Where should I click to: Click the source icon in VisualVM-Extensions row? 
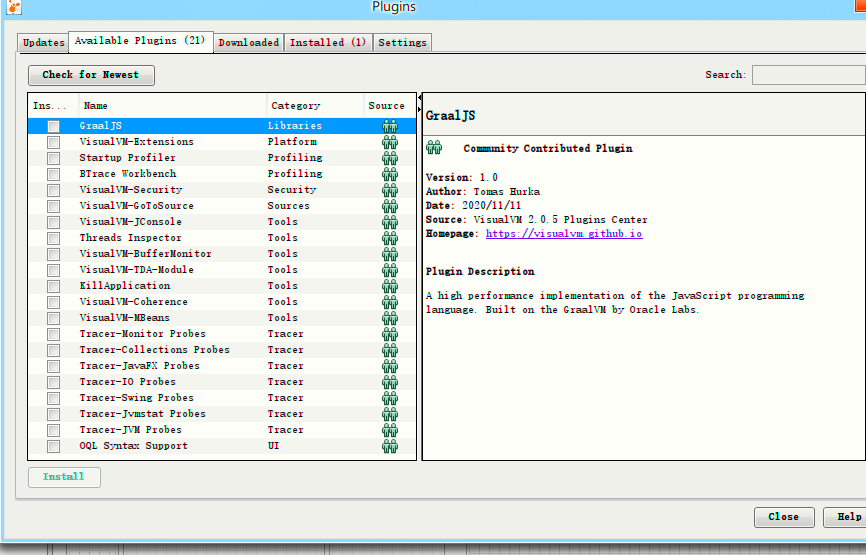[x=390, y=142]
